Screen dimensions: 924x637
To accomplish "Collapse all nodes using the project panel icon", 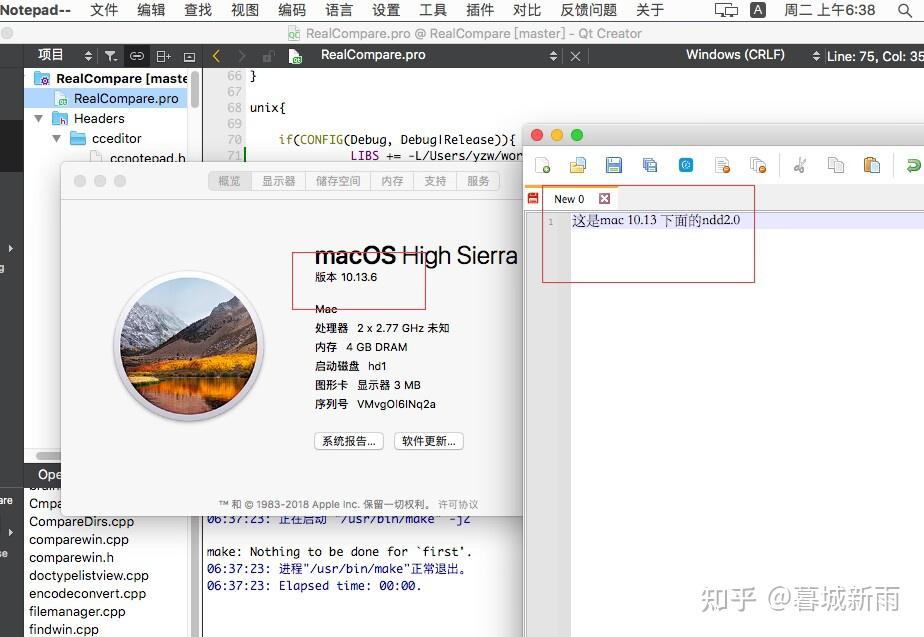I will coord(191,55).
